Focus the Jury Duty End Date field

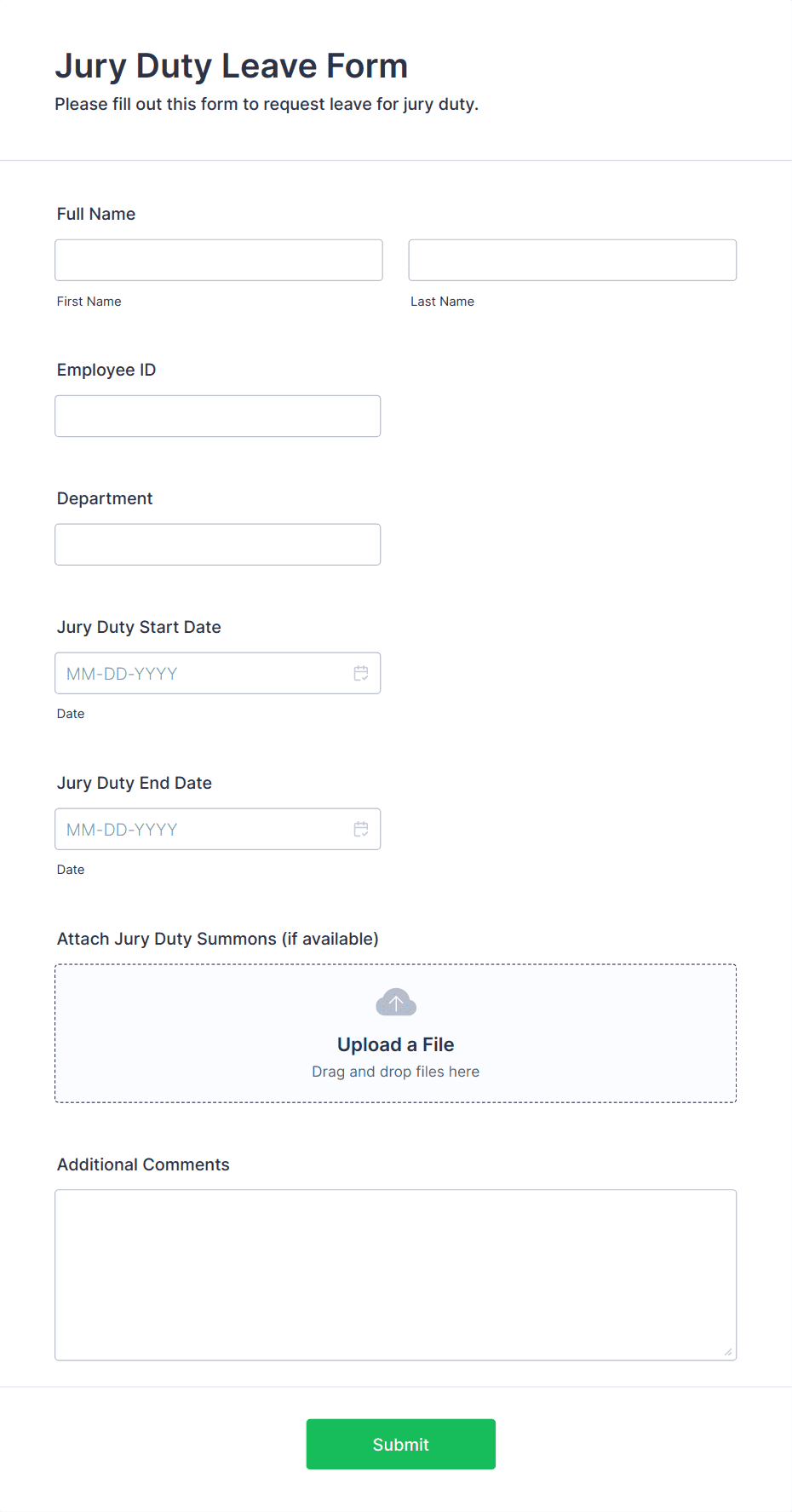tap(196, 829)
